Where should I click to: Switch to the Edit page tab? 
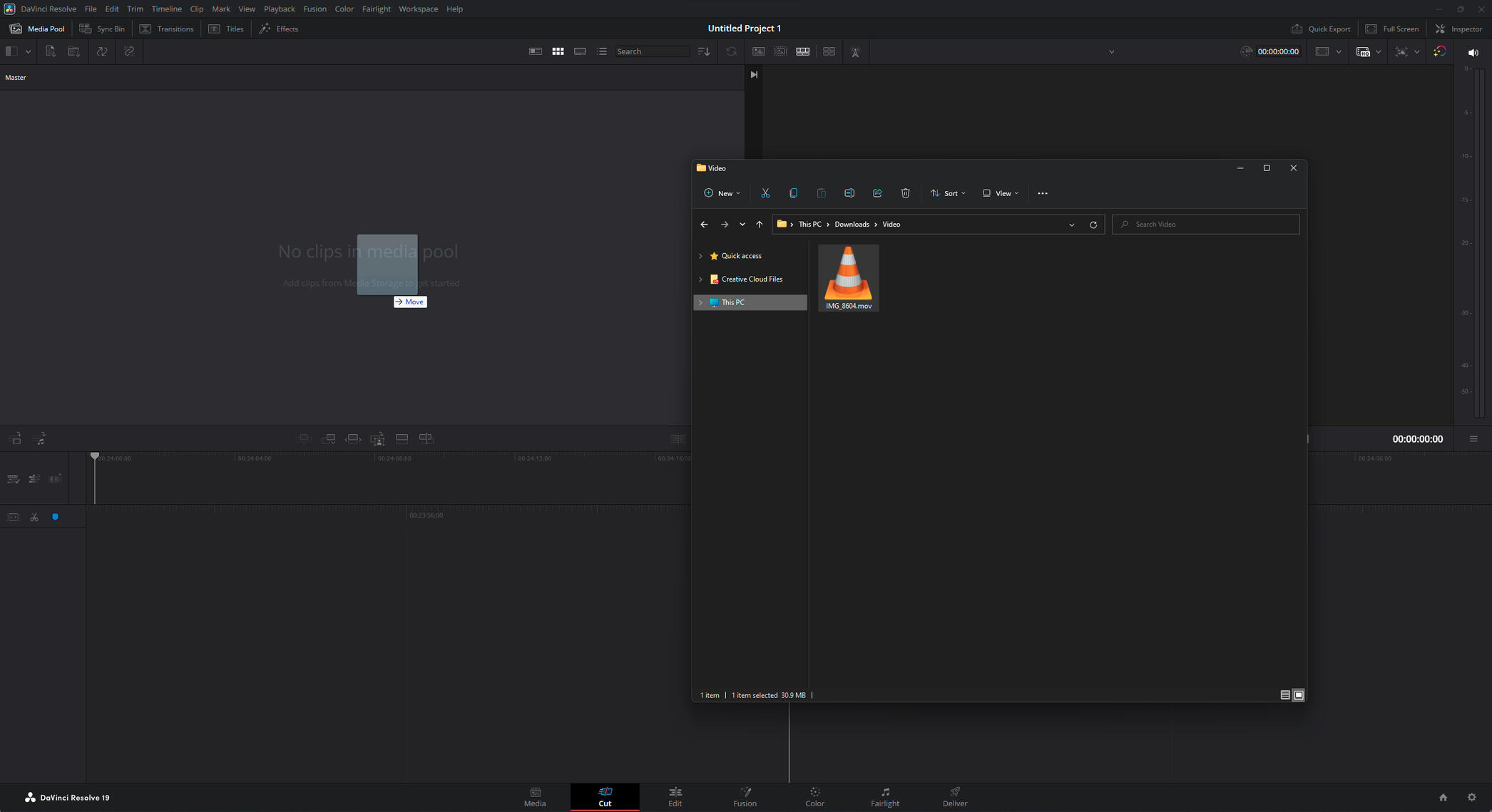coord(675,797)
